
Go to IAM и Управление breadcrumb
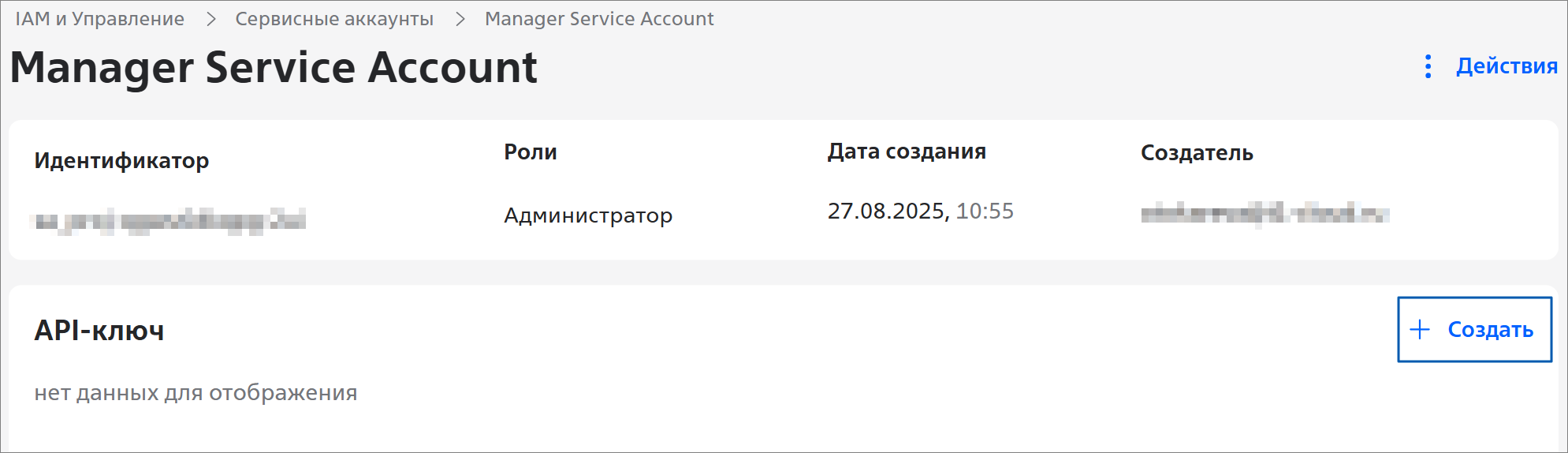[99, 19]
